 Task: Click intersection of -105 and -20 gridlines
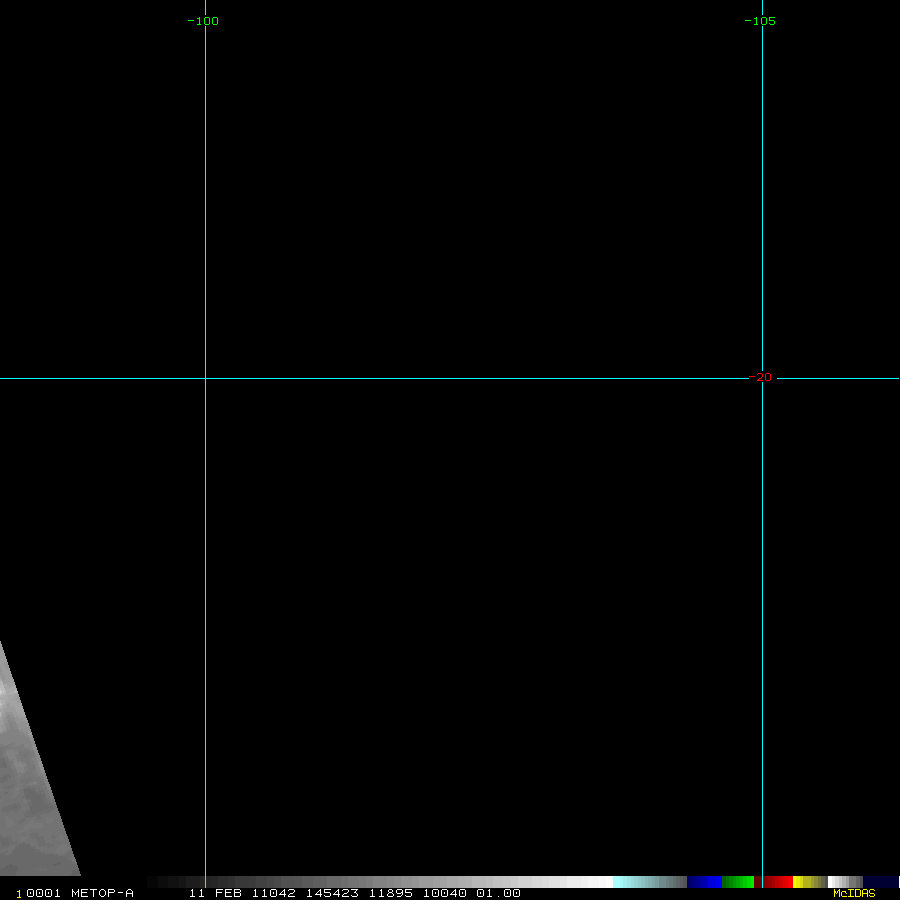(762, 378)
